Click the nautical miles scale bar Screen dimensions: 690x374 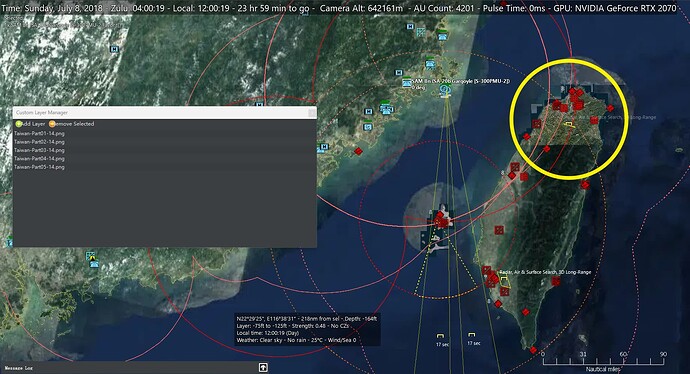click(x=603, y=361)
